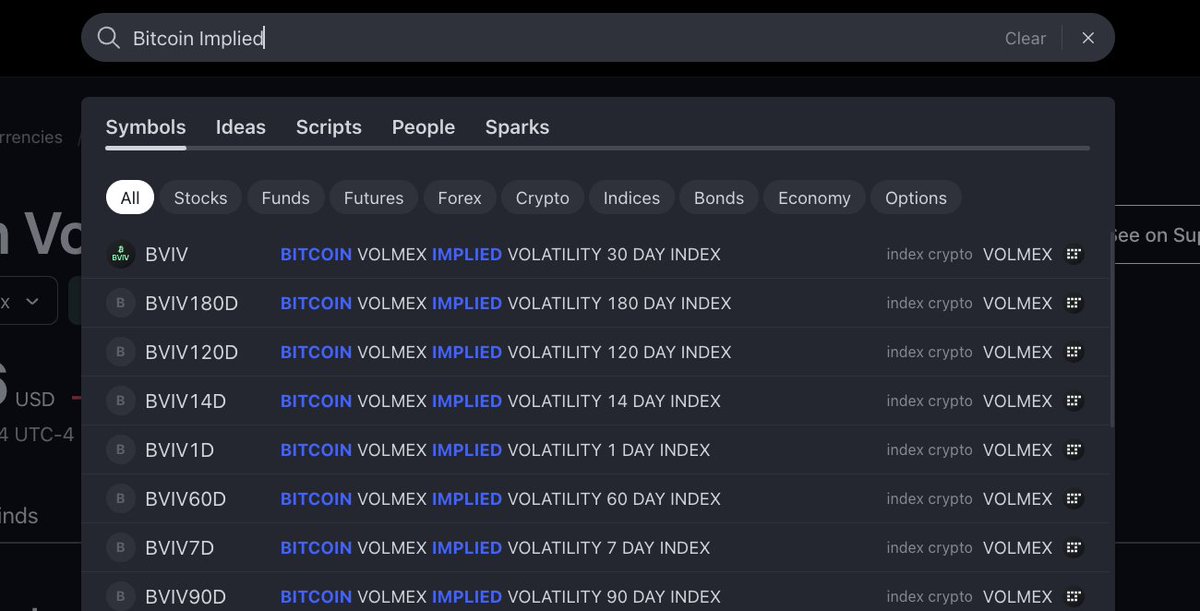Filter results by Funds
1200x611 pixels.
pos(286,198)
